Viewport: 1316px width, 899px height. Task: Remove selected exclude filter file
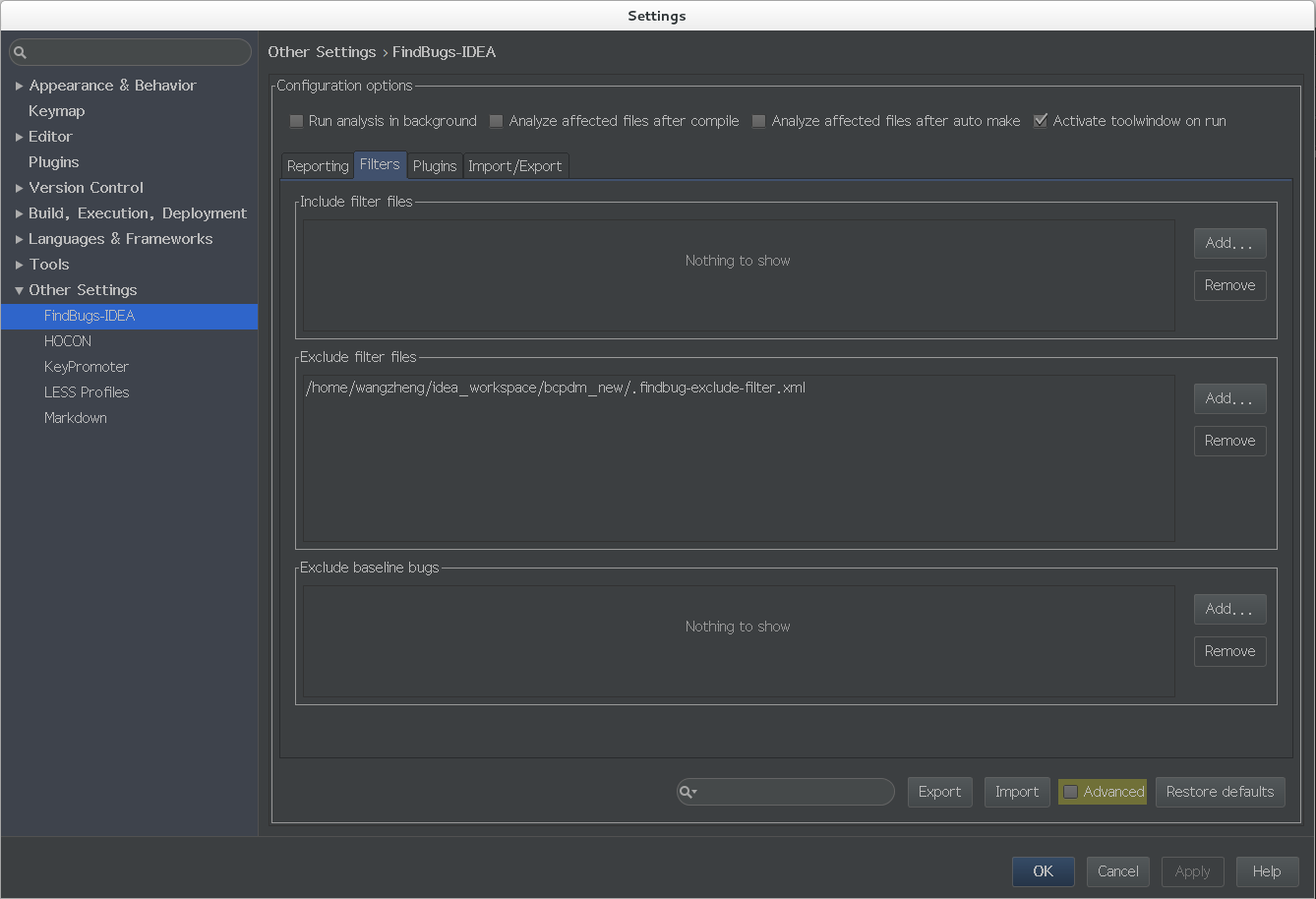point(1229,441)
